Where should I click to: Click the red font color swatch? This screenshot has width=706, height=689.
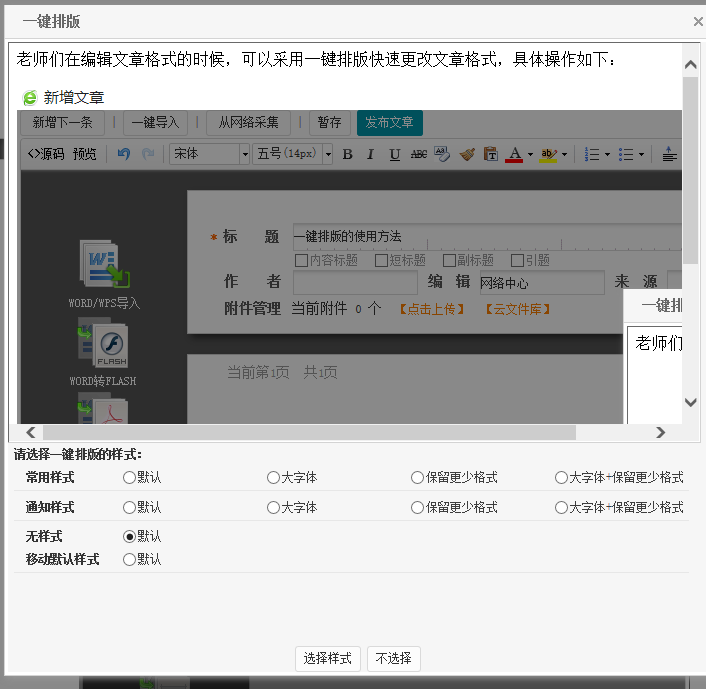pyautogui.click(x=514, y=154)
